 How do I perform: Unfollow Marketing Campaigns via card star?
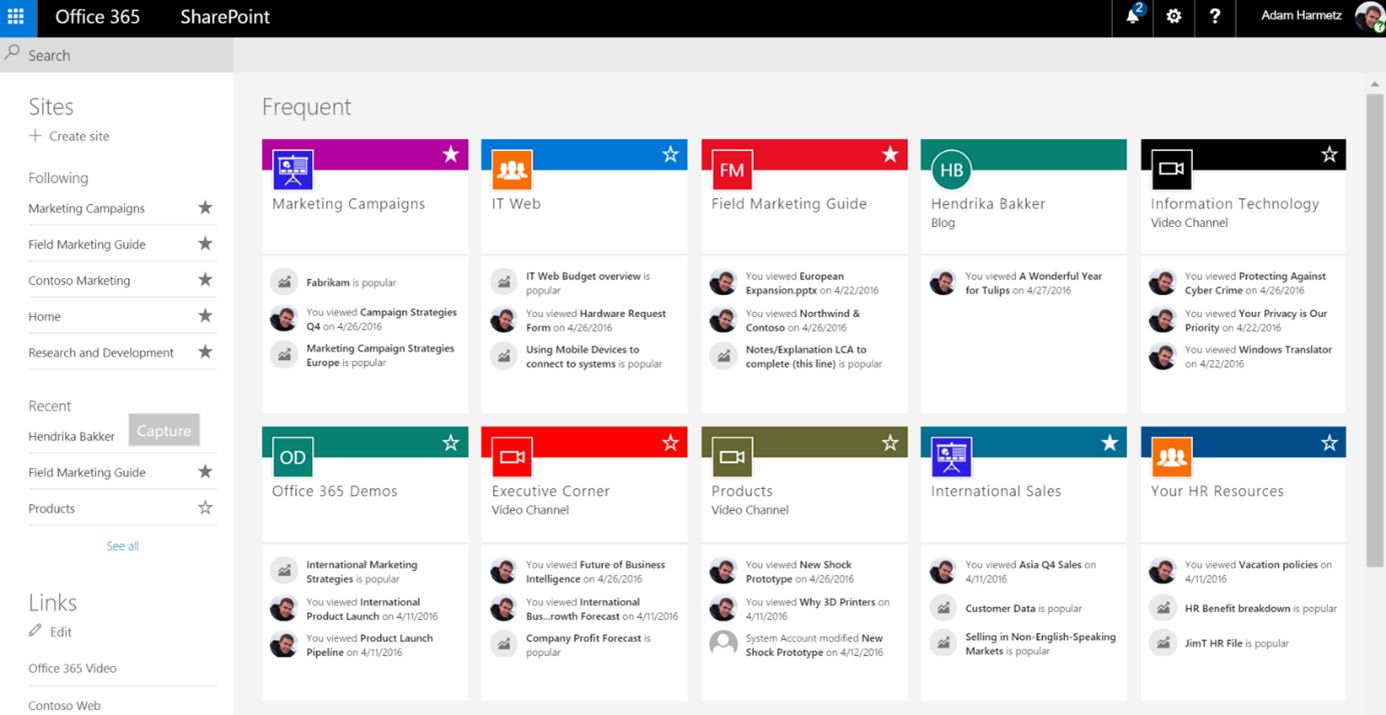(451, 154)
